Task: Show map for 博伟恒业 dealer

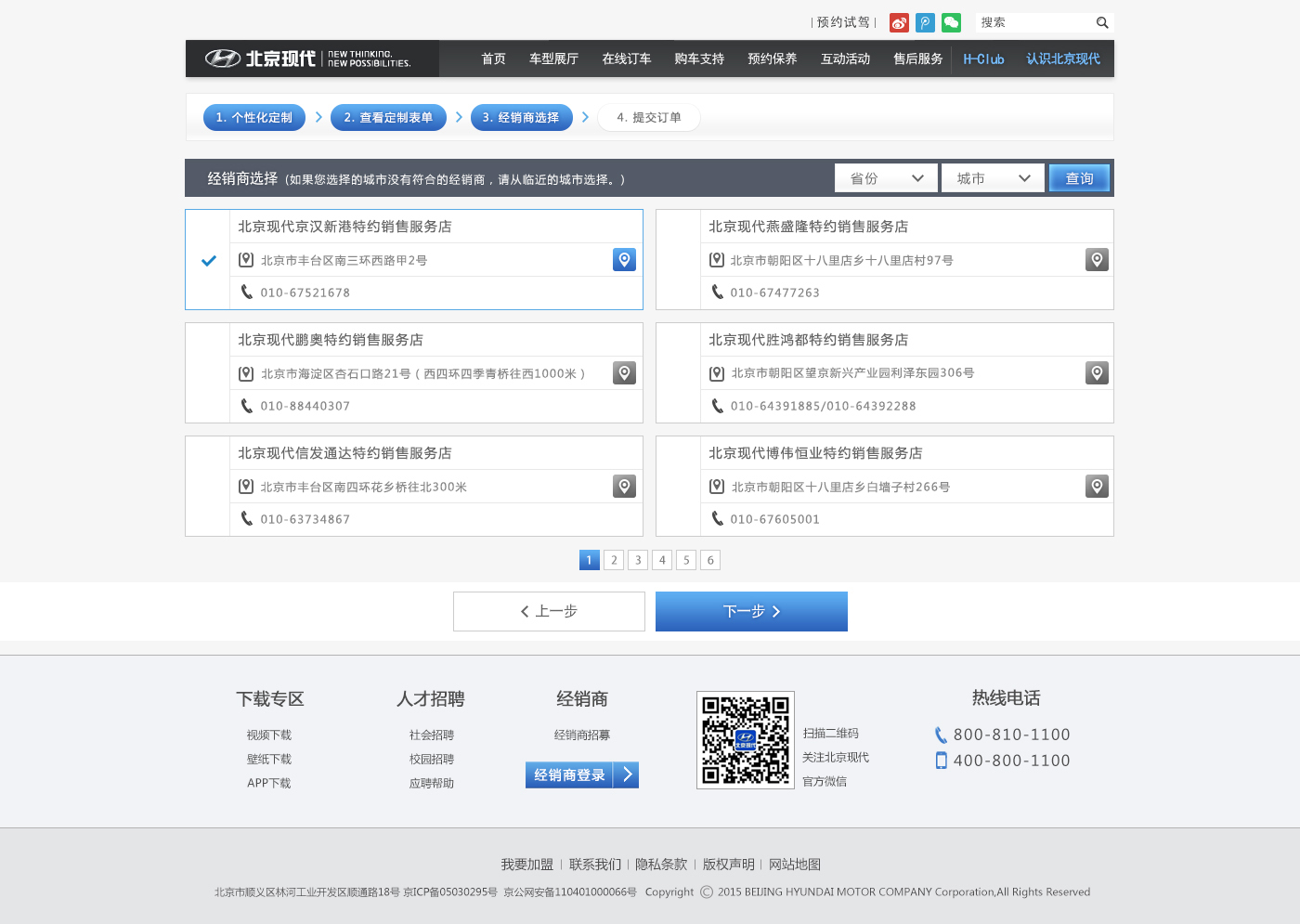Action: coord(1097,487)
